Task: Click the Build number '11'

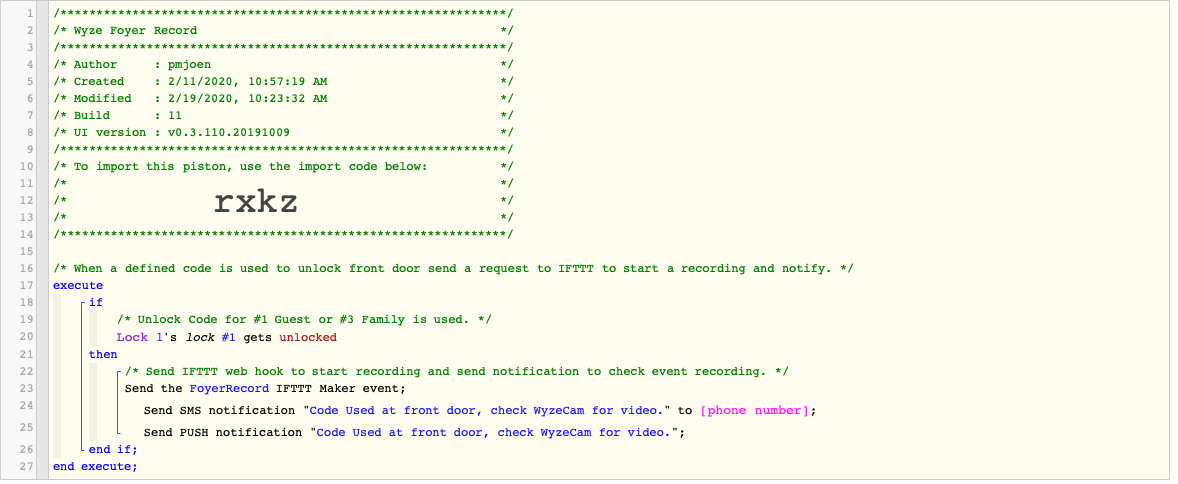Action: [x=174, y=116]
